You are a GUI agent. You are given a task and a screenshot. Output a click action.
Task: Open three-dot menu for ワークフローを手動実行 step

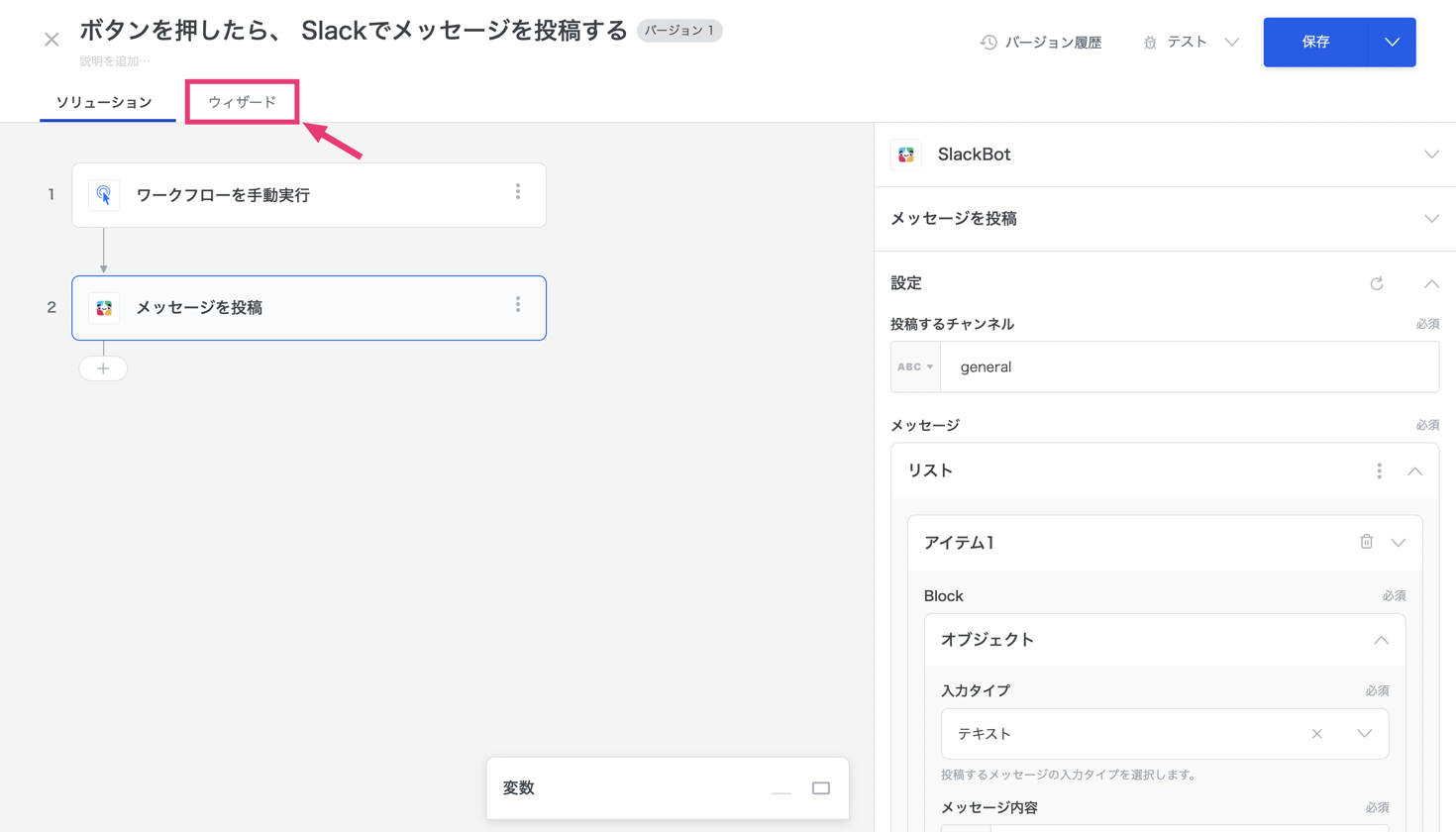pyautogui.click(x=518, y=192)
